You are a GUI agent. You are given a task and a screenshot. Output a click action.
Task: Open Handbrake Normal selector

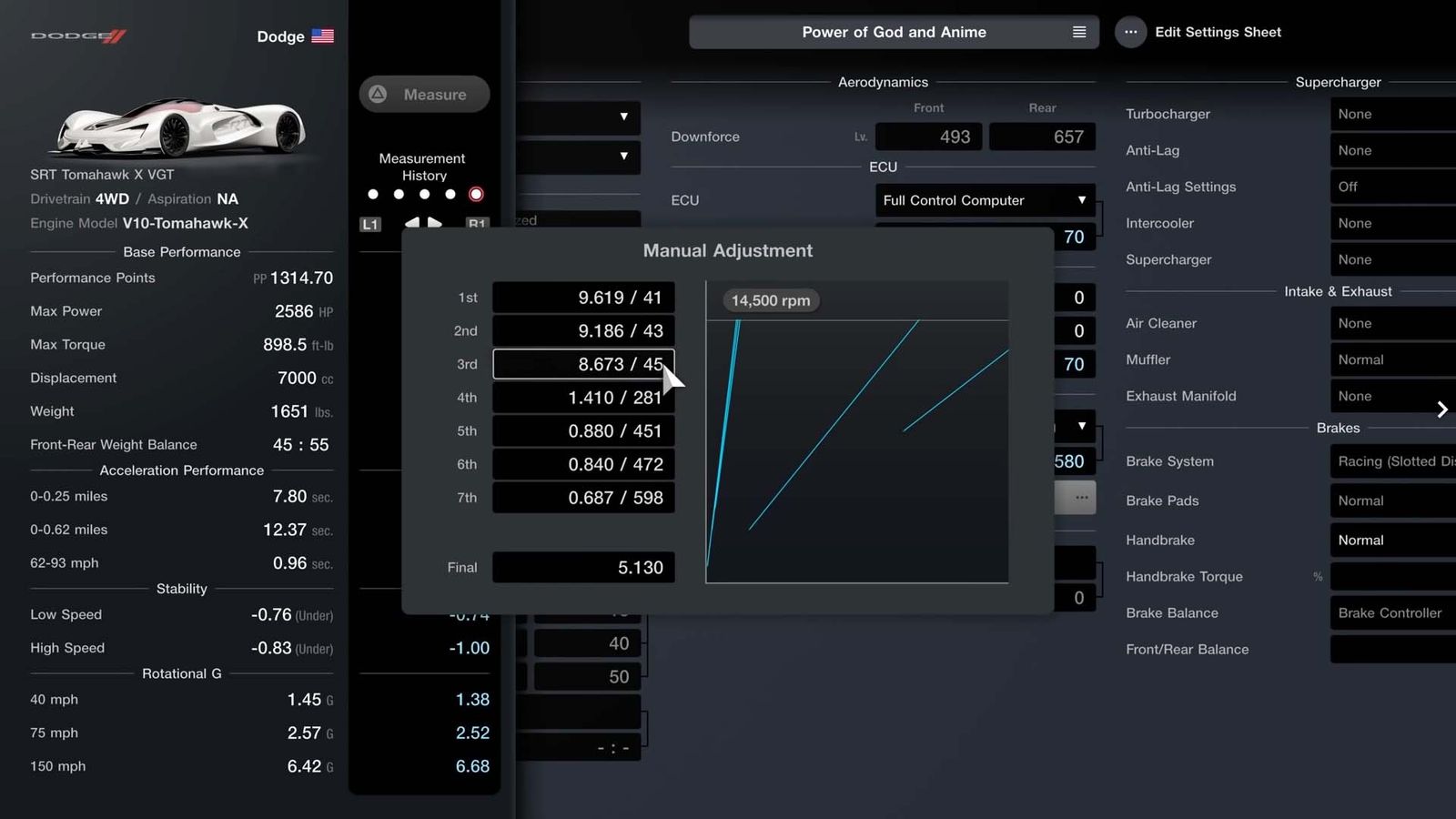click(x=1392, y=540)
